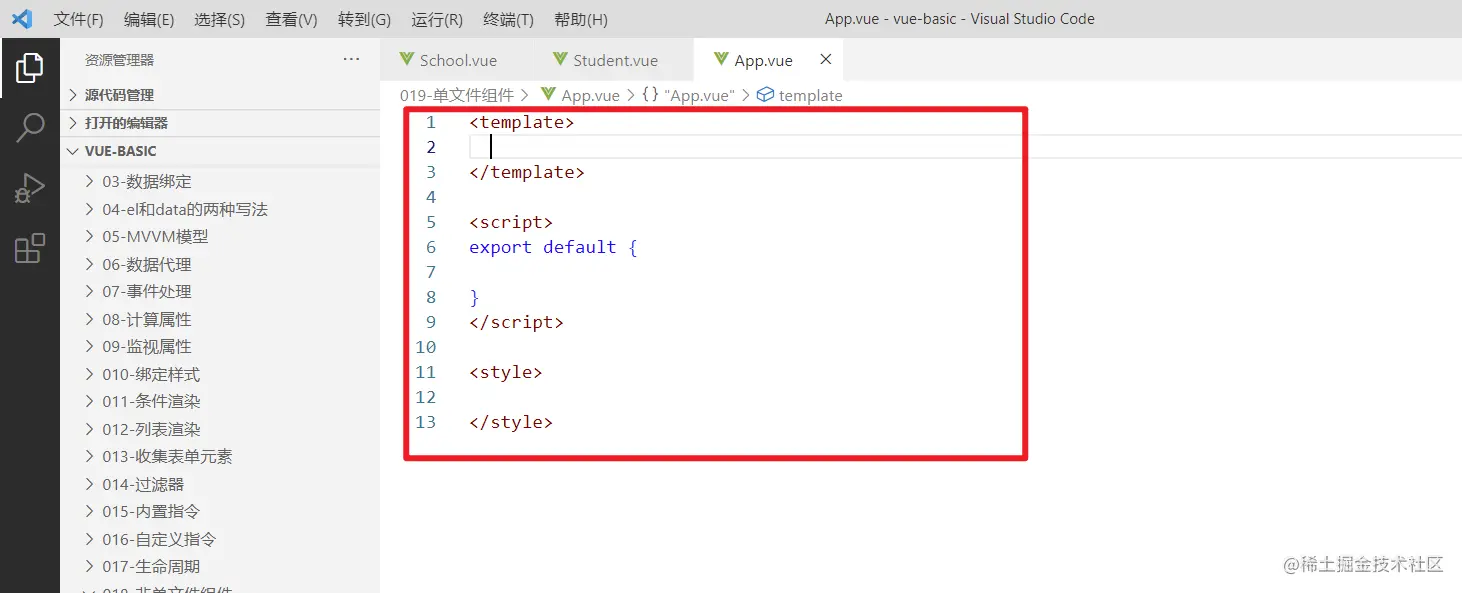Open the Explorer view in activity bar
The height and width of the screenshot is (593, 1462).
point(30,68)
